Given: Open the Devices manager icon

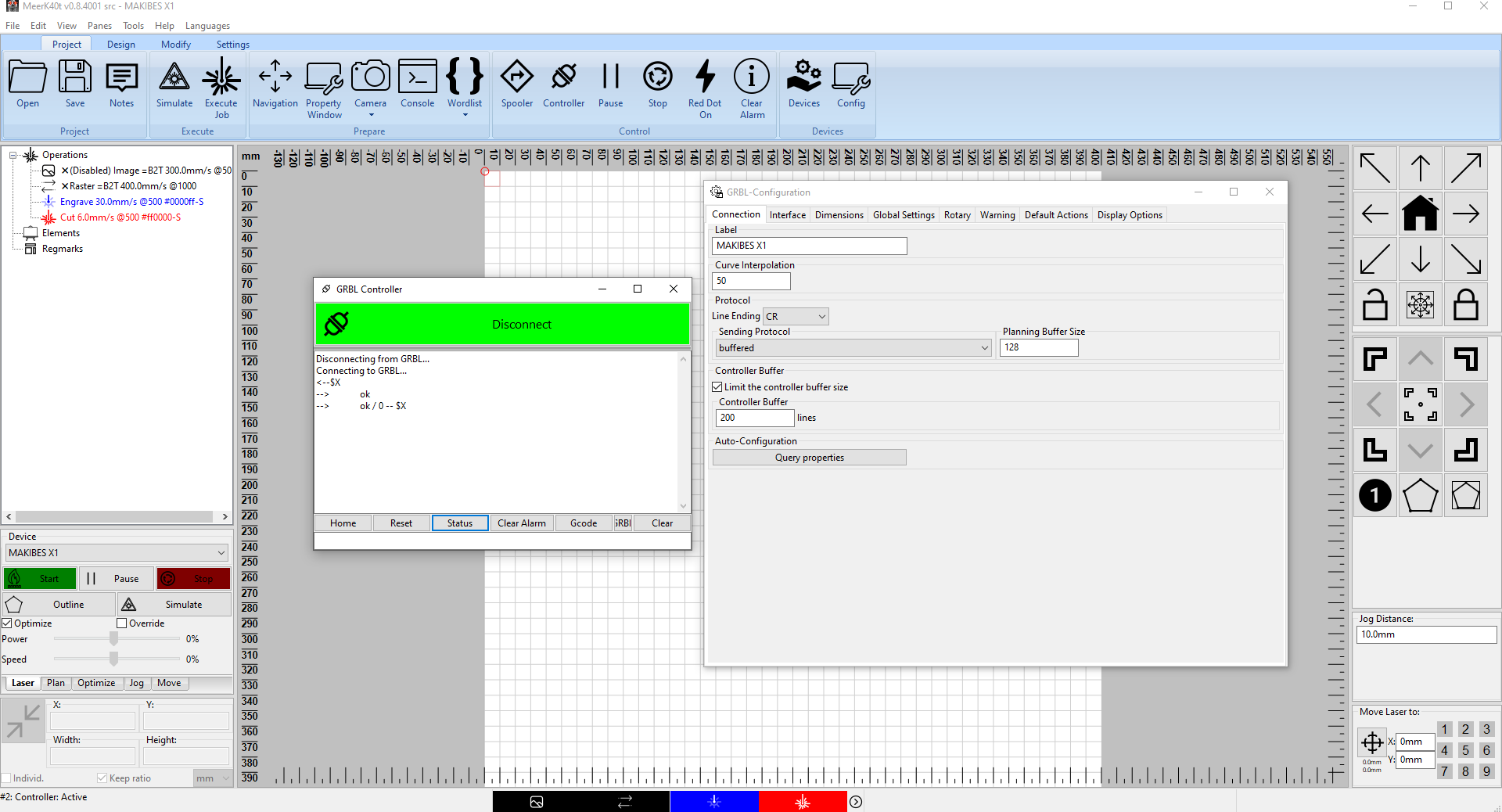Looking at the screenshot, I should pos(804,84).
